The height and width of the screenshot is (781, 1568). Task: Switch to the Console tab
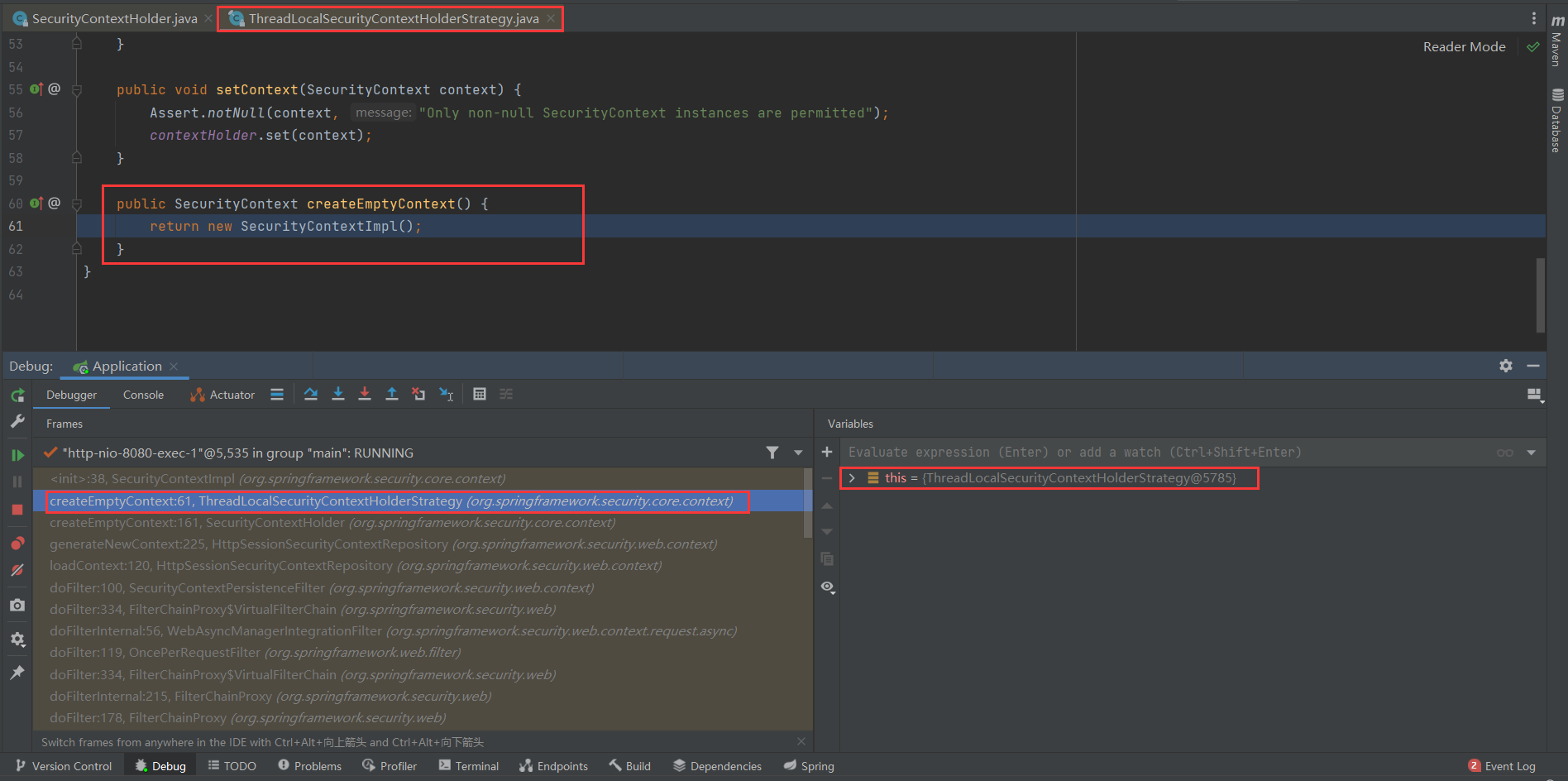coord(142,395)
